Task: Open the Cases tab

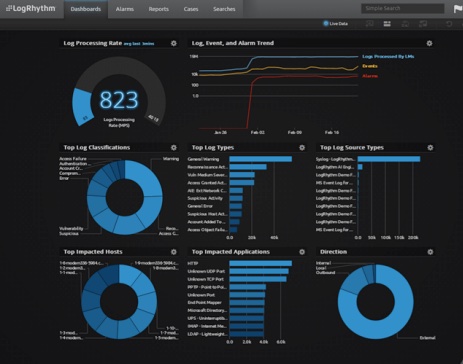Action: pos(191,9)
